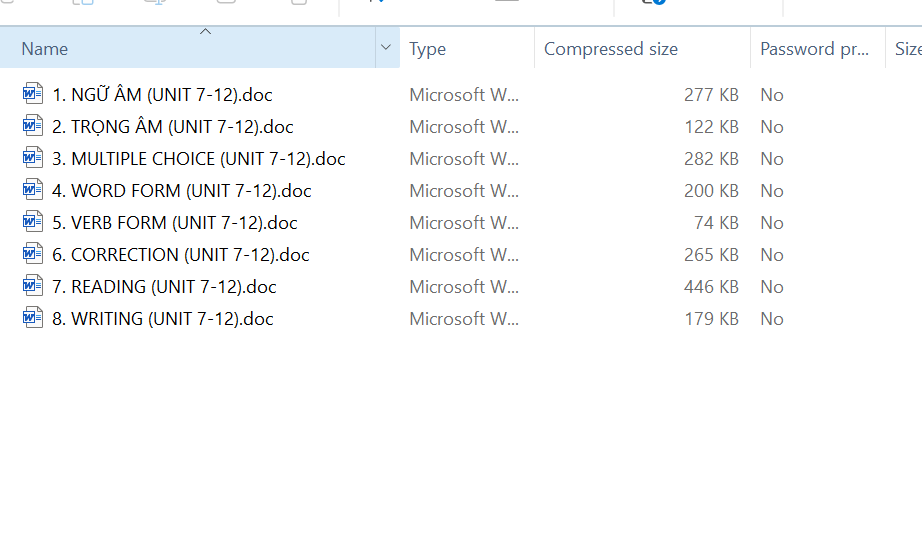The width and height of the screenshot is (922, 556).
Task: Click the Word icon of 1. NGỮ ÂM file
Action: pos(33,95)
